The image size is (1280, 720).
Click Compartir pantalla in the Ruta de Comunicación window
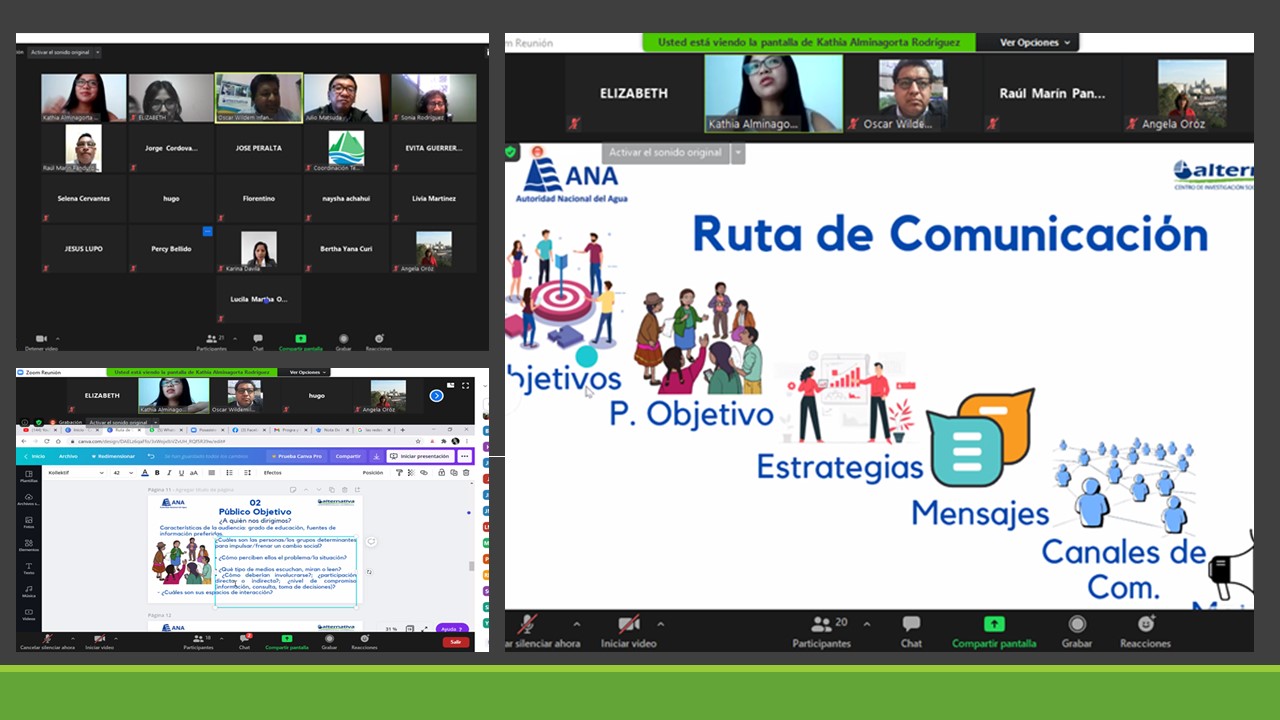point(994,632)
